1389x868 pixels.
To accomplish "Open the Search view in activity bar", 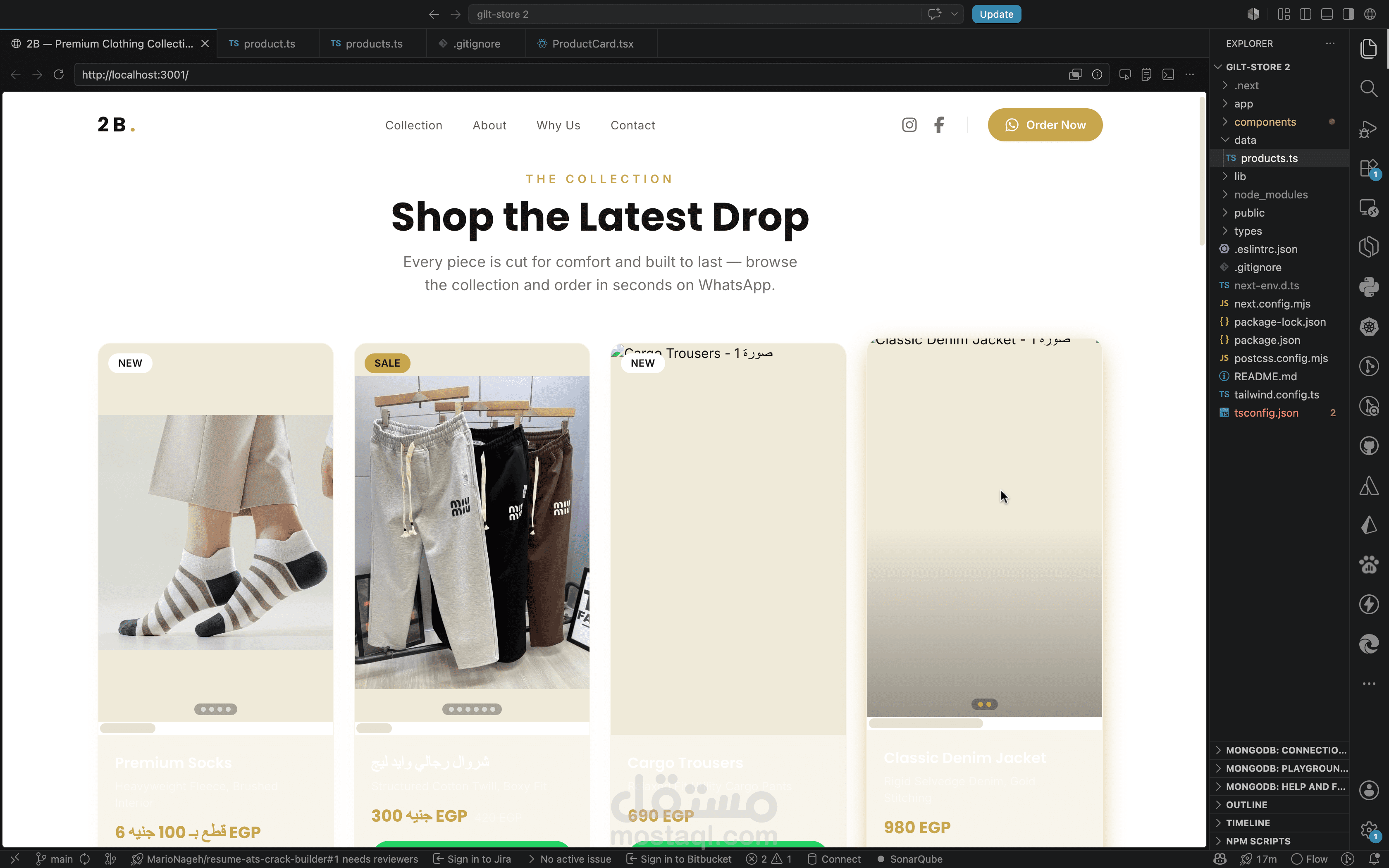I will [1369, 88].
